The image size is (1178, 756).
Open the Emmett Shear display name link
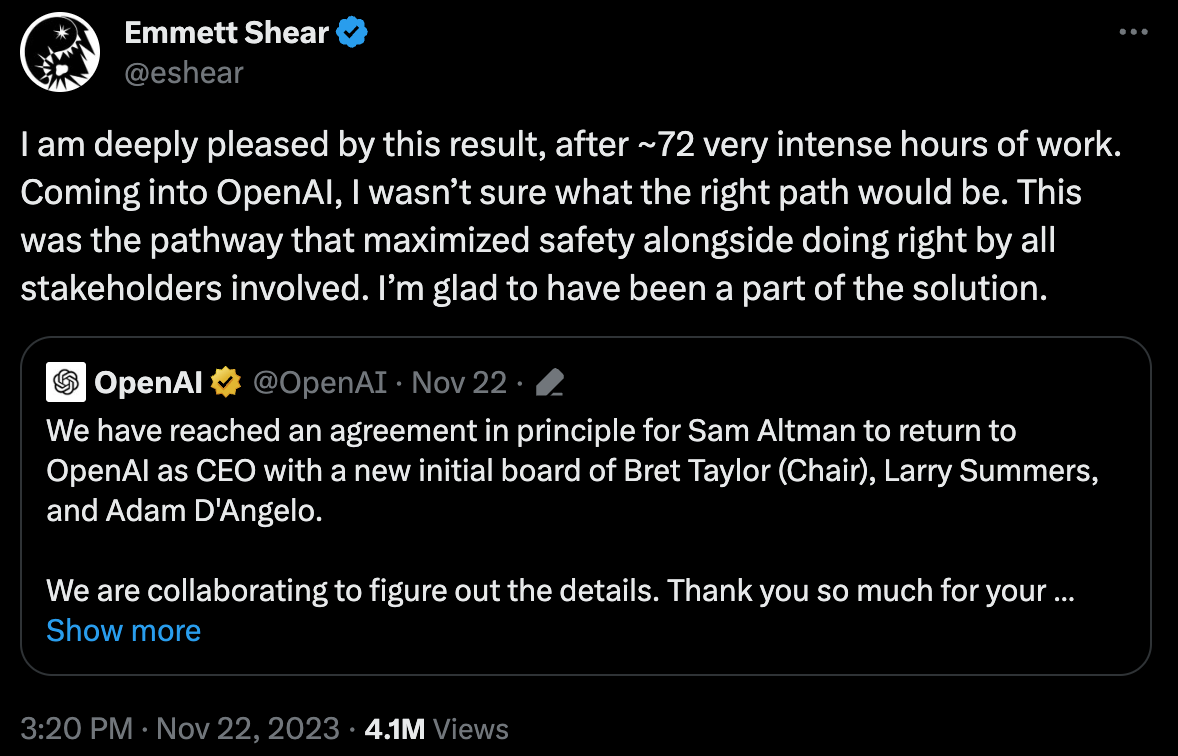(x=226, y=33)
